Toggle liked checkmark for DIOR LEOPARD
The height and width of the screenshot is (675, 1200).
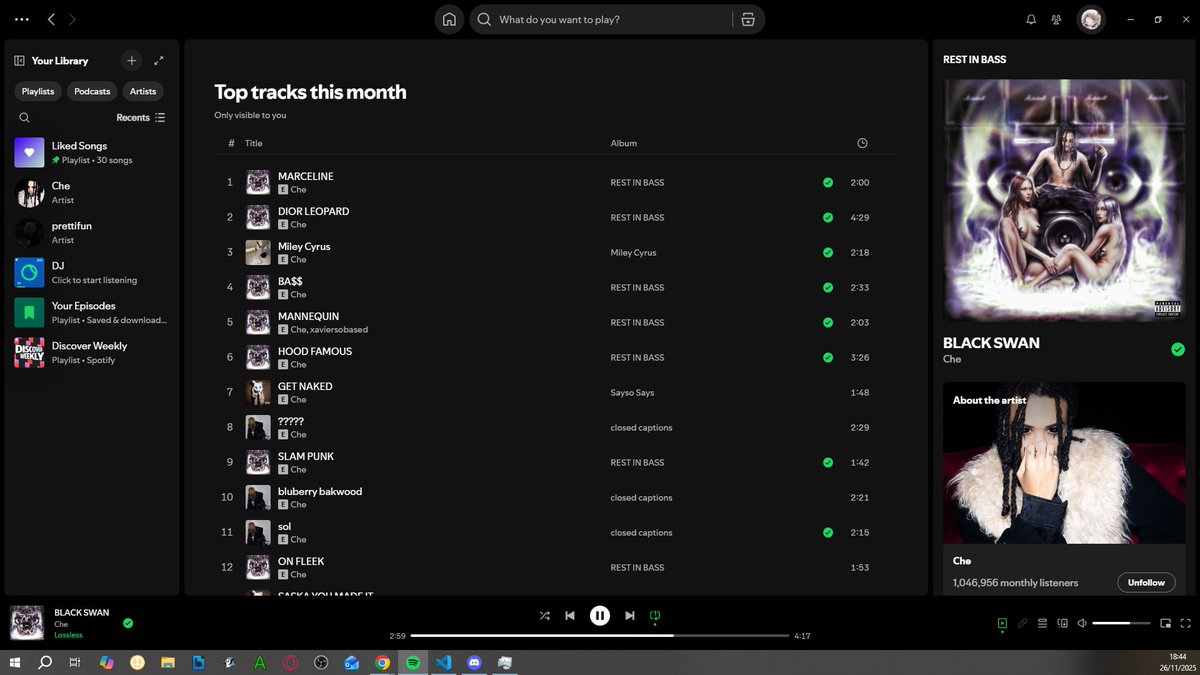tap(828, 218)
